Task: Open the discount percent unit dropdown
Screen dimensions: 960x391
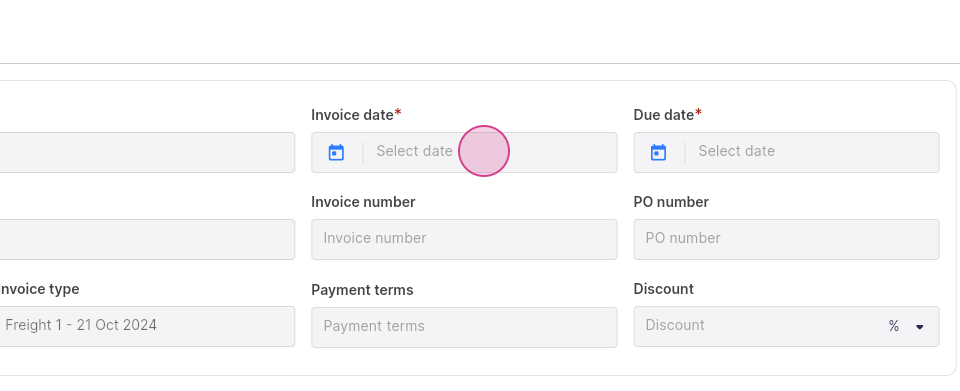Action: tap(906, 327)
